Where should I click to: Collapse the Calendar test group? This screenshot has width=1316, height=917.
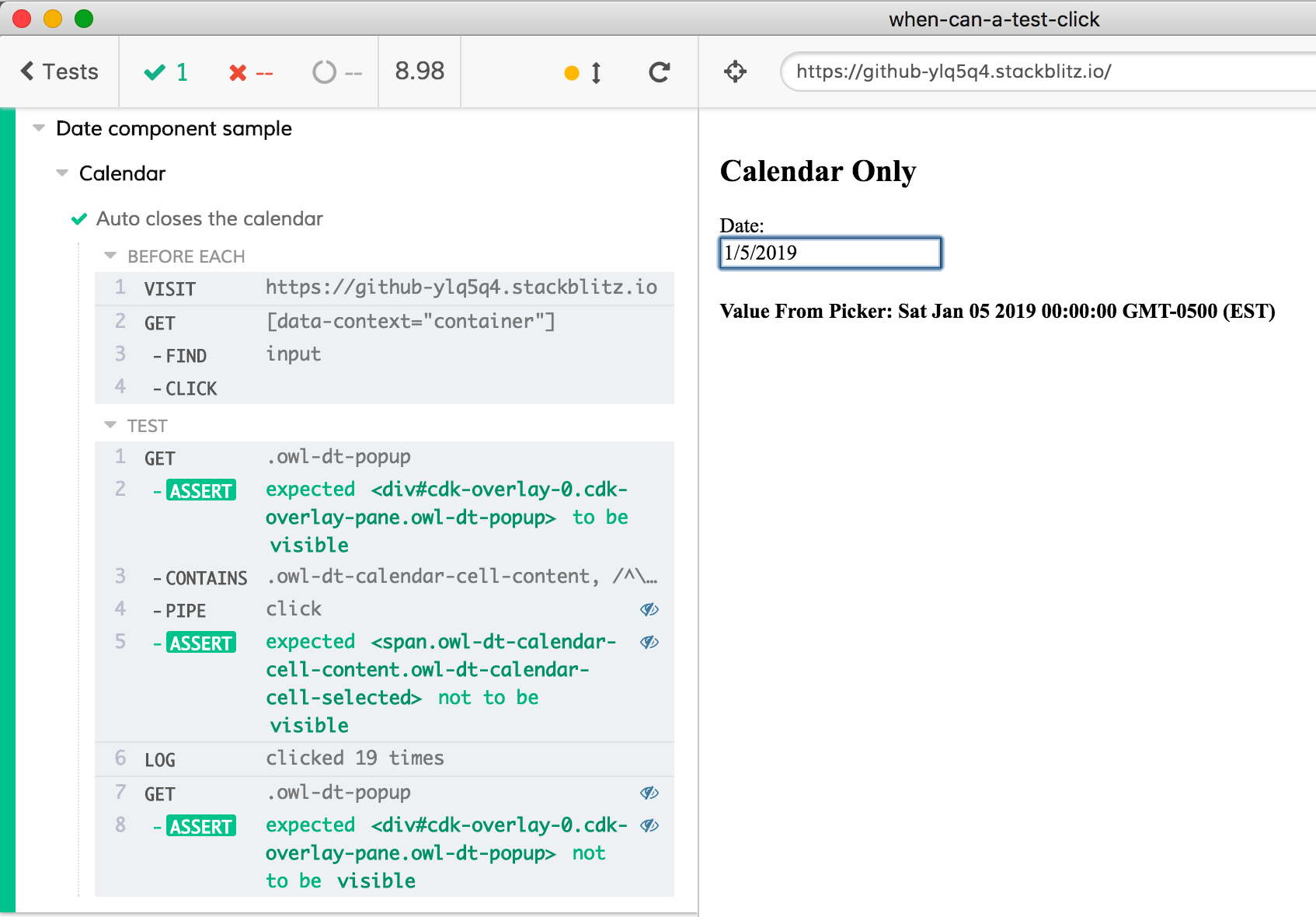(62, 173)
